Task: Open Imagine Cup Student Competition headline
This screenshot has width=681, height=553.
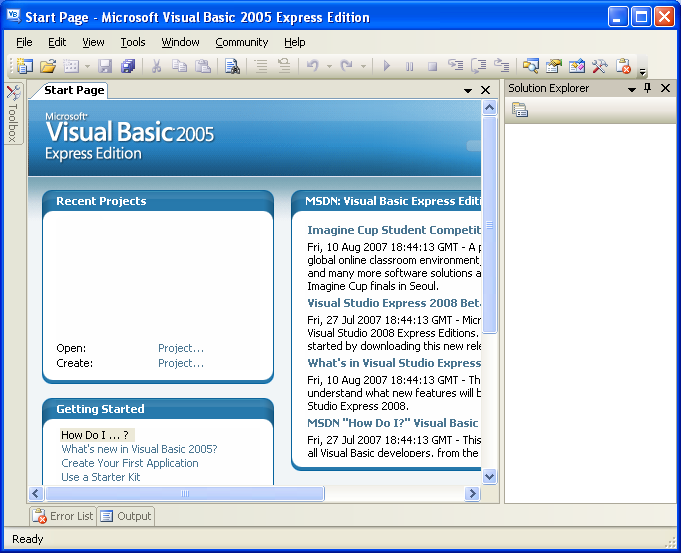Action: [394, 230]
